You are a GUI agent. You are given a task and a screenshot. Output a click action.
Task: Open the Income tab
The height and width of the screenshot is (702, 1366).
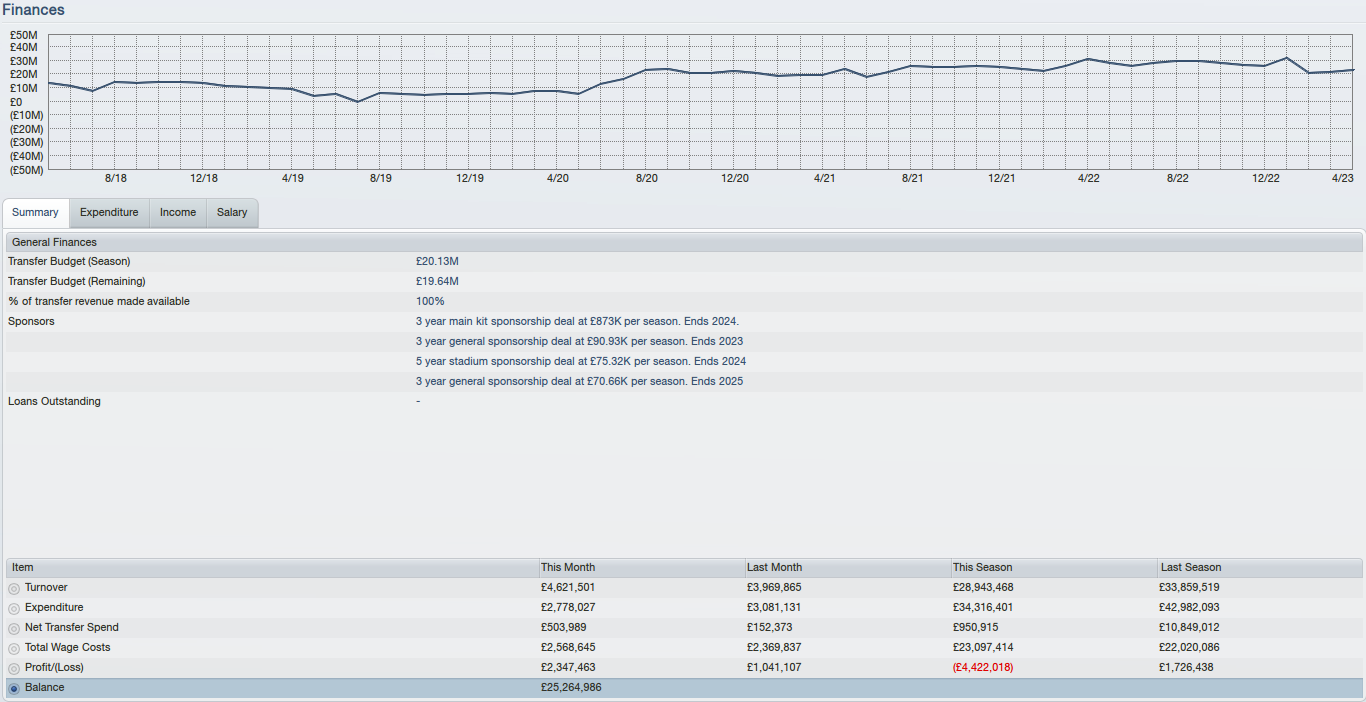pyautogui.click(x=178, y=212)
